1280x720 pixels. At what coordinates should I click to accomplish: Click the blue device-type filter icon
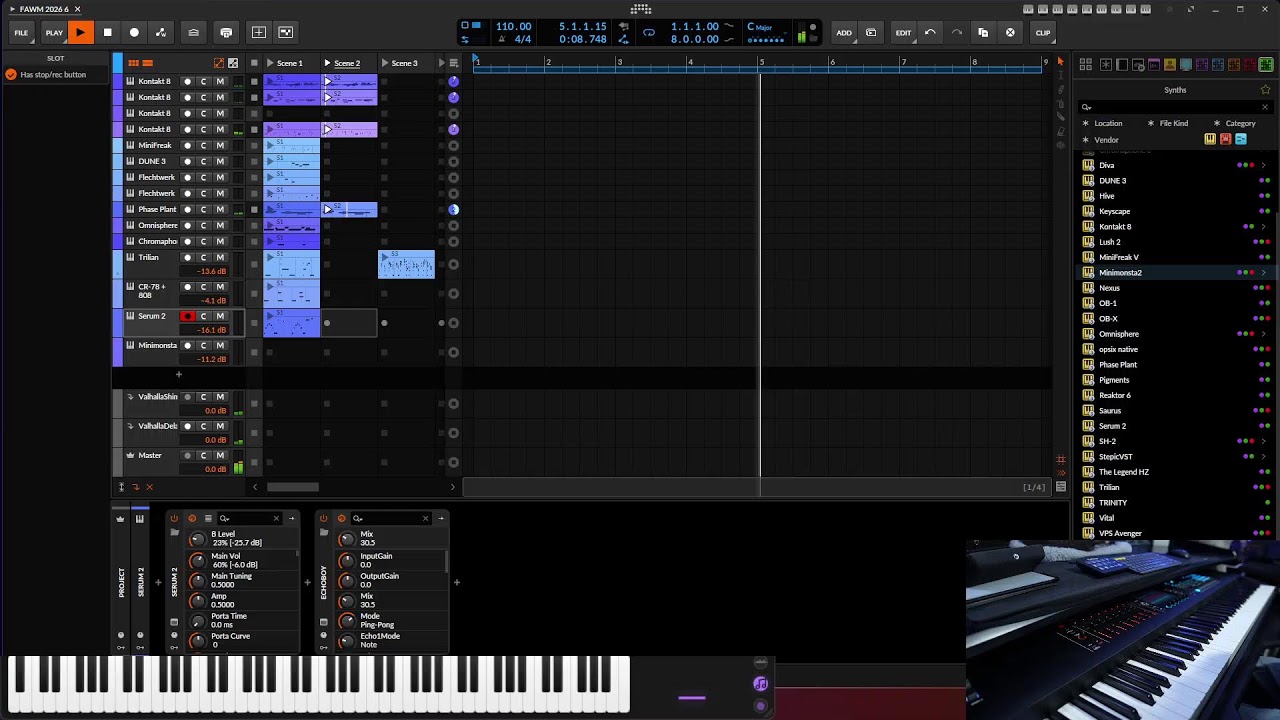(1241, 140)
